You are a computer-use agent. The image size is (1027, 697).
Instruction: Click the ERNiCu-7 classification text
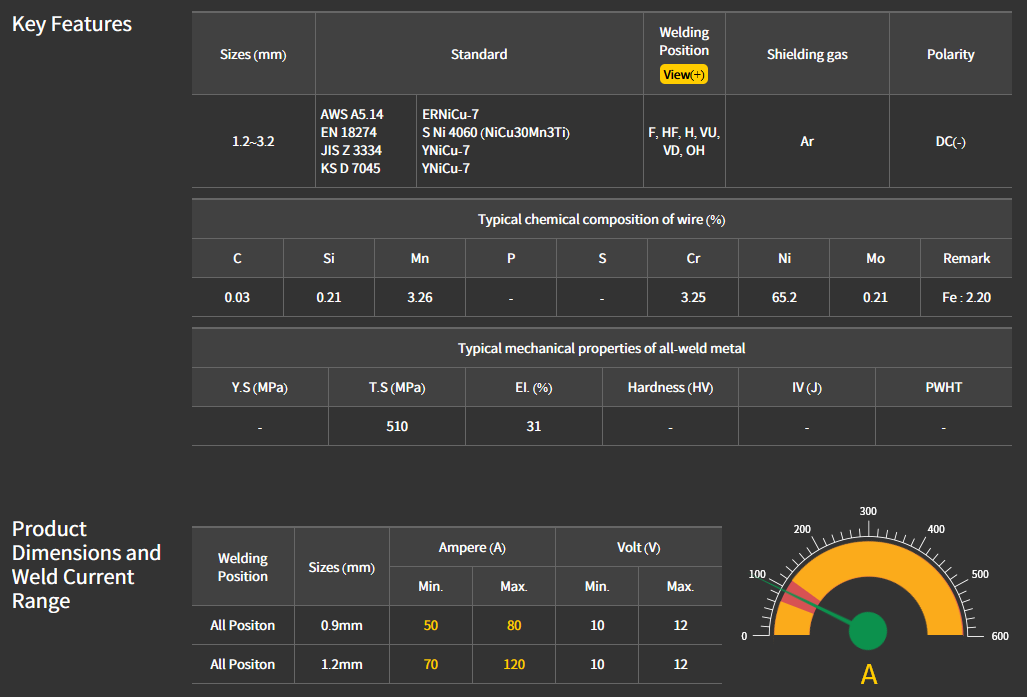pos(450,115)
